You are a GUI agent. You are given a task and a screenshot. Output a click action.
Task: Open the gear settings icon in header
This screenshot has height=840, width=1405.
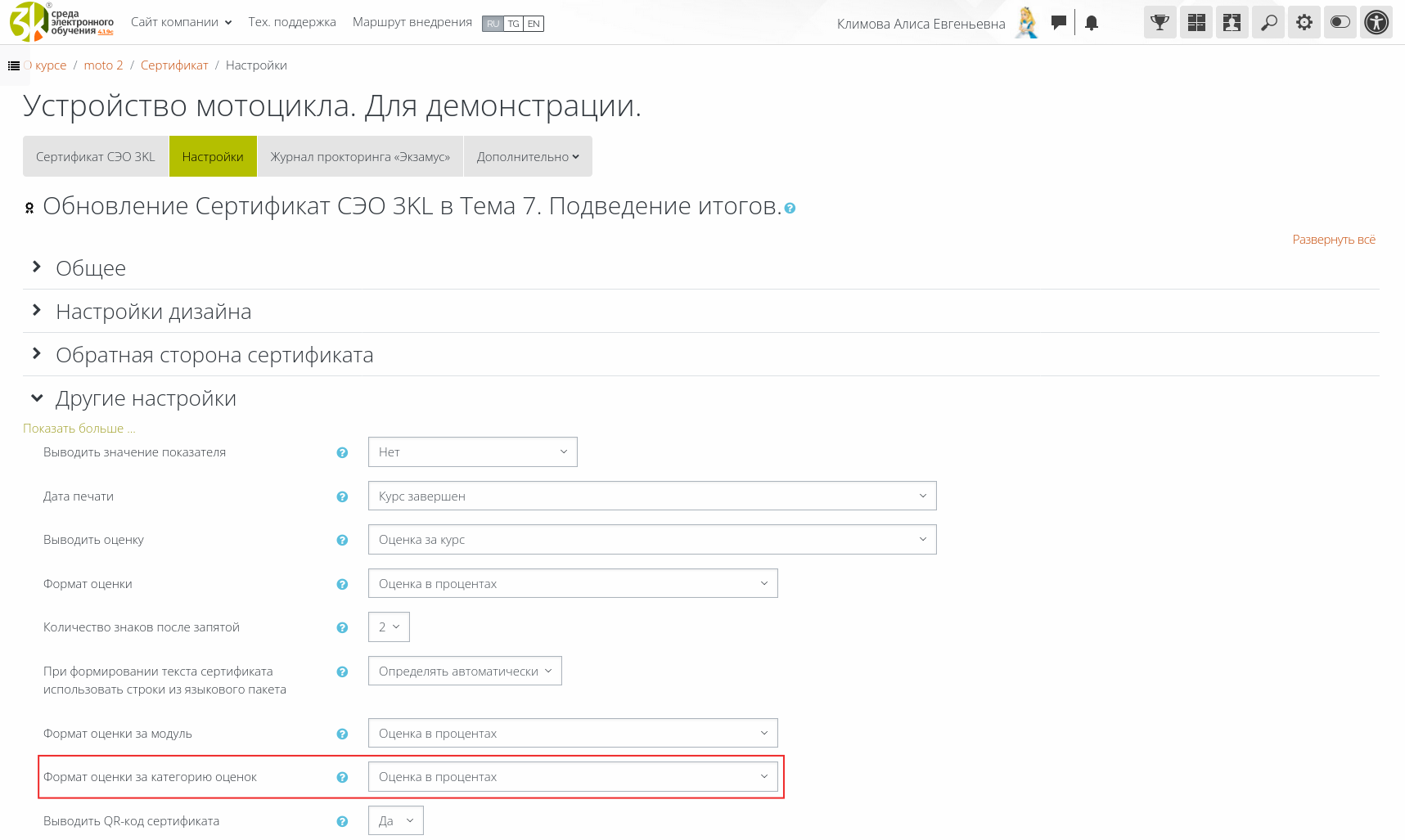[1304, 23]
